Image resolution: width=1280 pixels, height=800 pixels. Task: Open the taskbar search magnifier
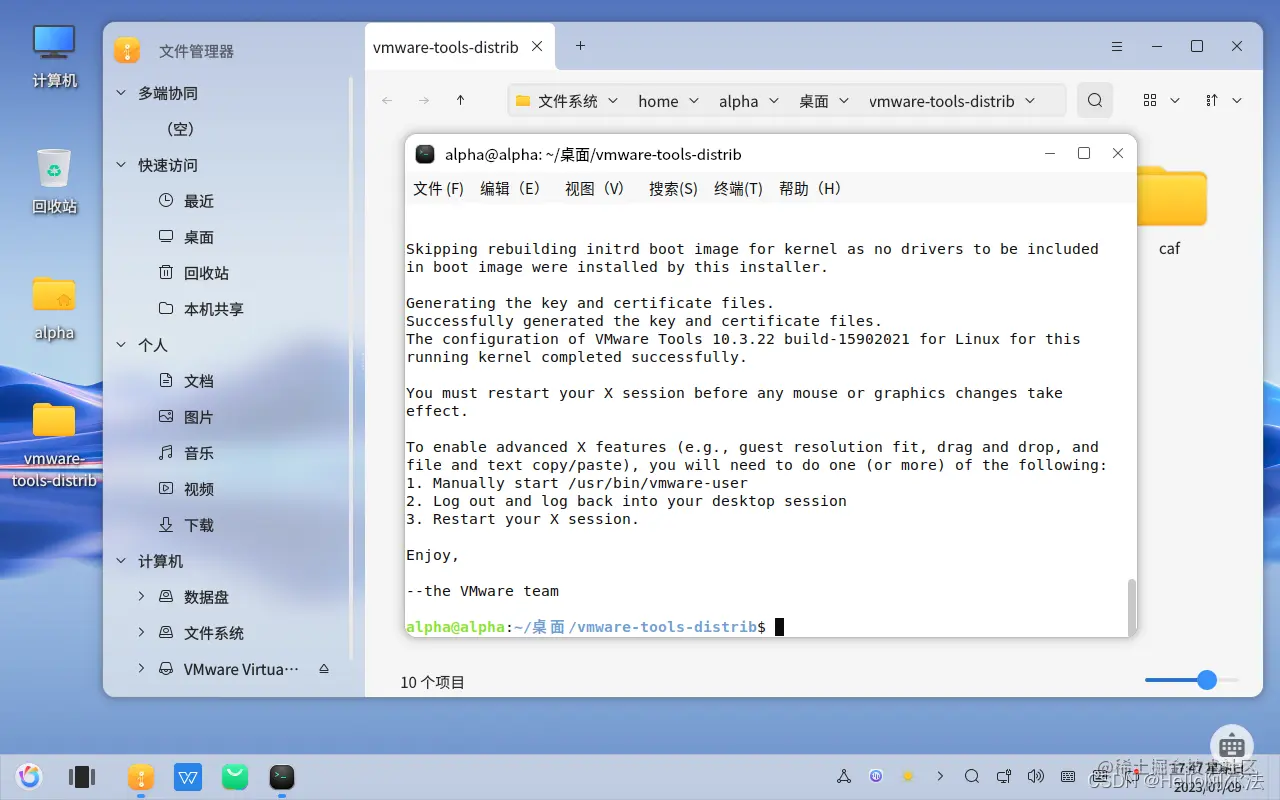point(971,776)
